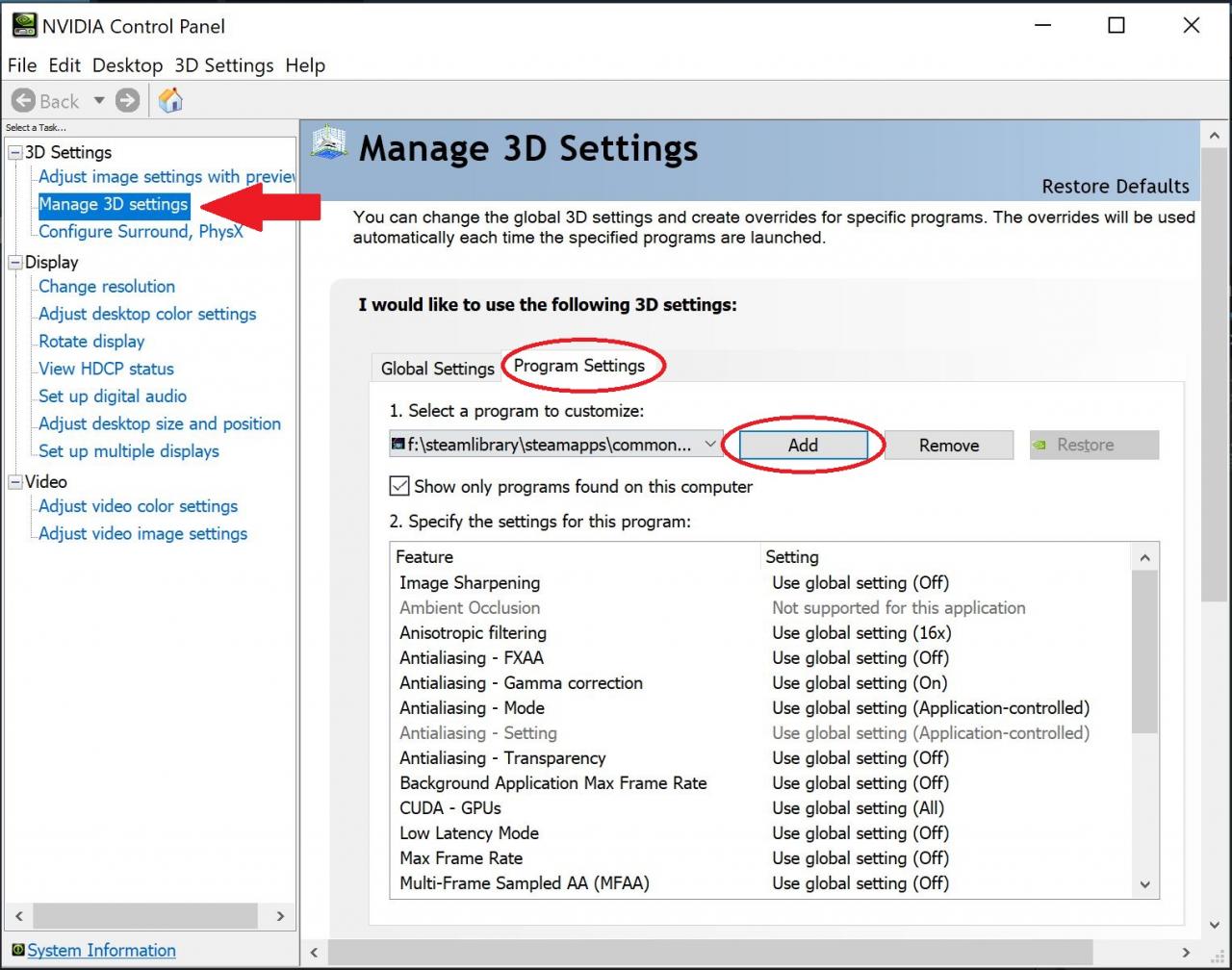Click the NVIDIA Control Panel title bar icon
Viewport: 1232px width, 970px height.
point(24,26)
